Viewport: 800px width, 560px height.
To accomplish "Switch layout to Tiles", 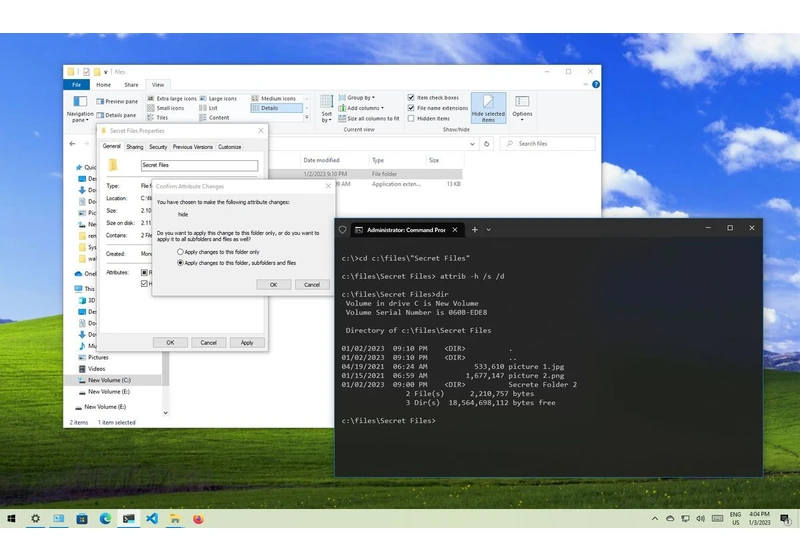I will click(158, 118).
